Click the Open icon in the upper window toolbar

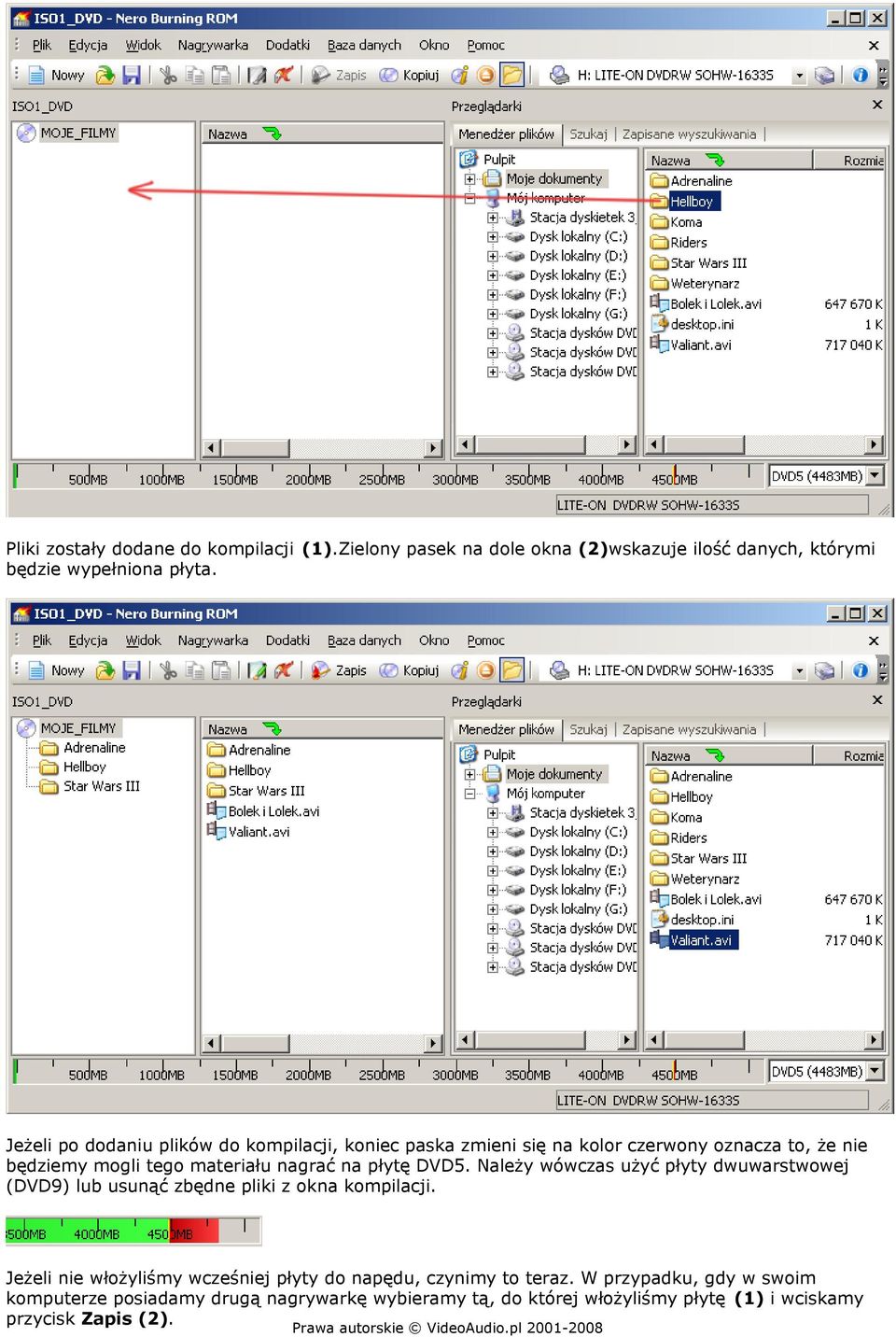[105, 76]
